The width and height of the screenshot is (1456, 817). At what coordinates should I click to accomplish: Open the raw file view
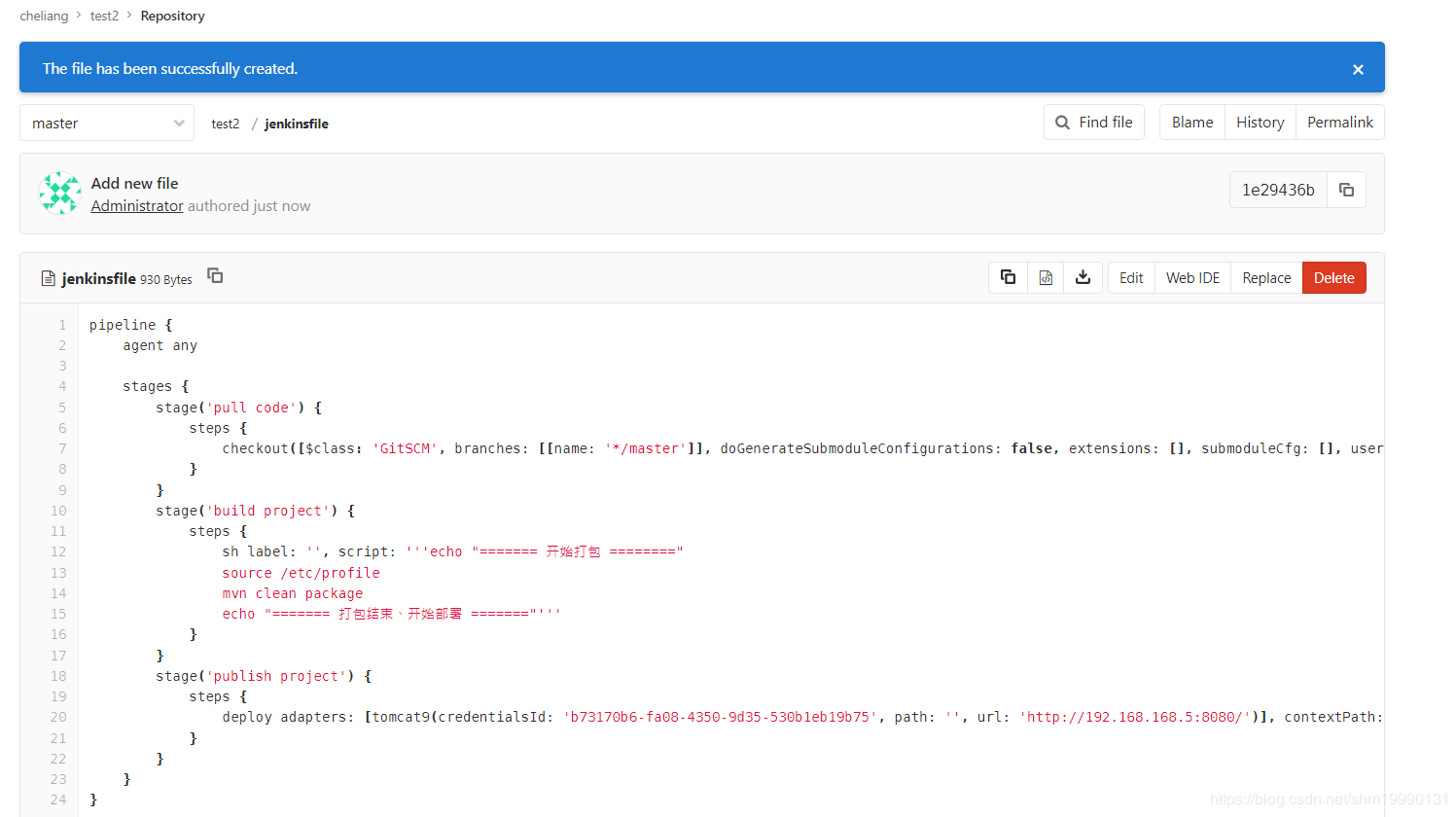(x=1046, y=277)
